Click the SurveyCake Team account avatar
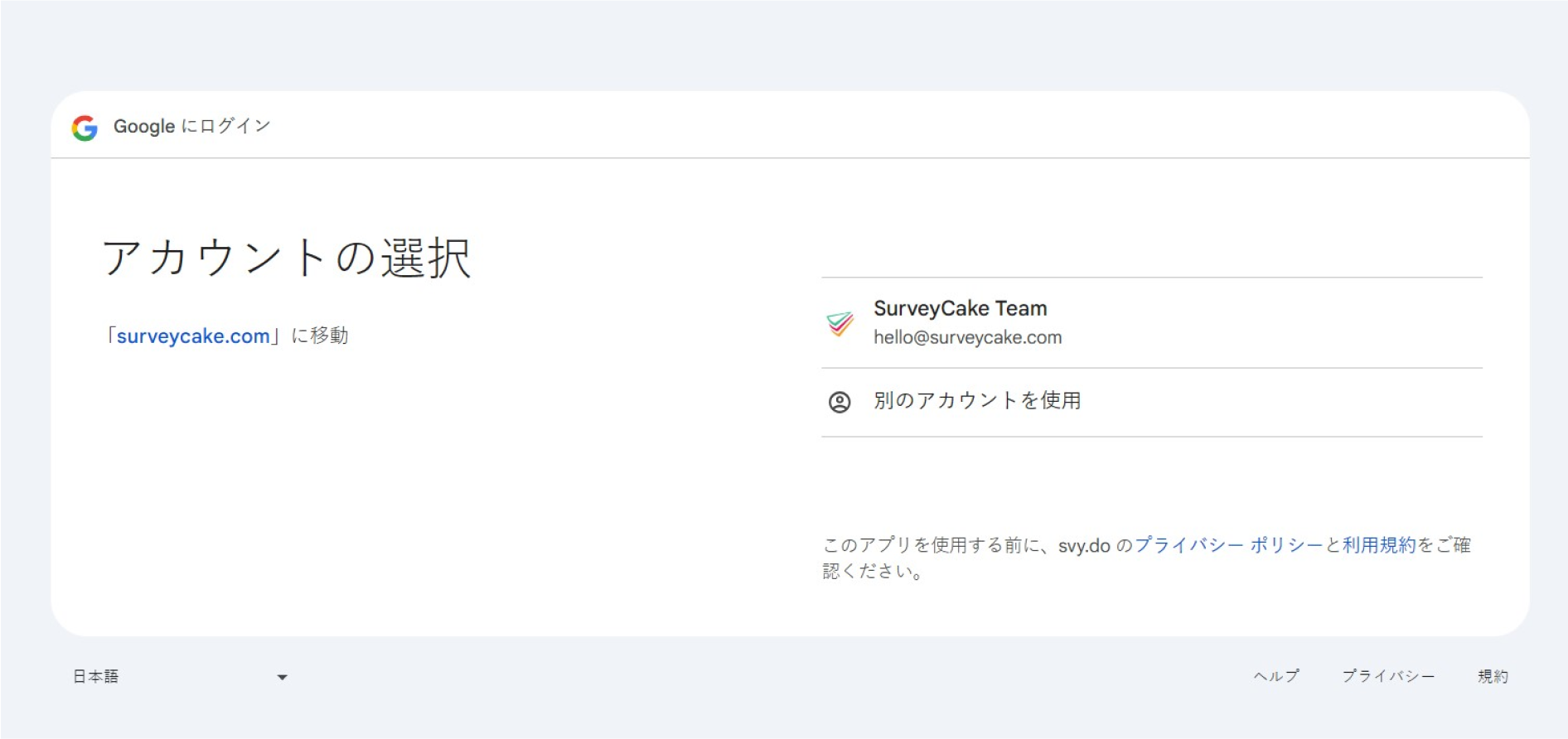 840,323
